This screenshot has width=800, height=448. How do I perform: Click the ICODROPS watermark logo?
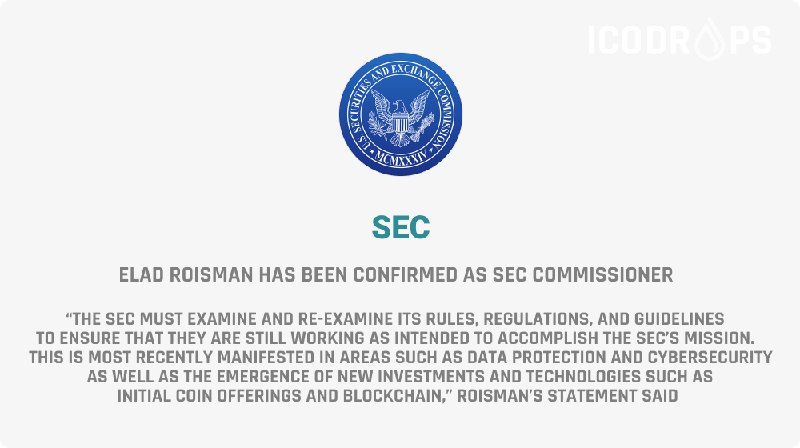pos(680,39)
